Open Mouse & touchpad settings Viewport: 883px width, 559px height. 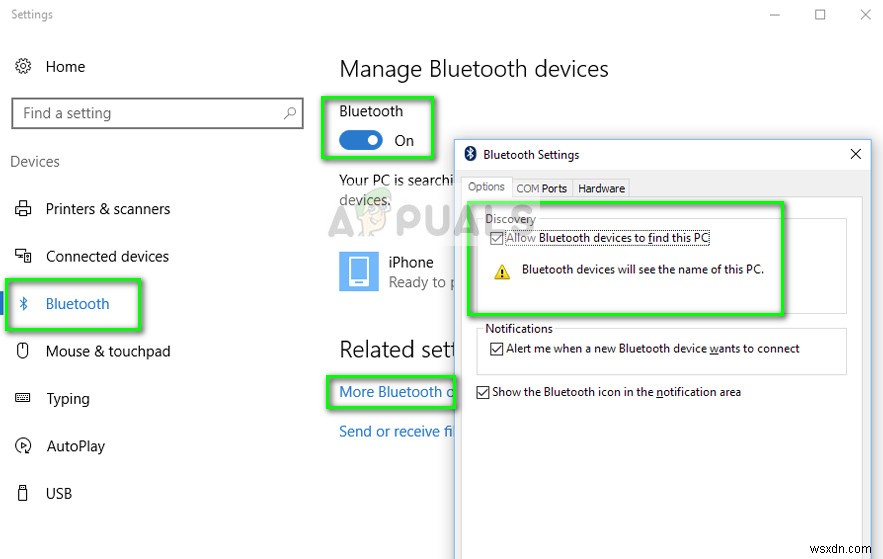pyautogui.click(x=108, y=351)
